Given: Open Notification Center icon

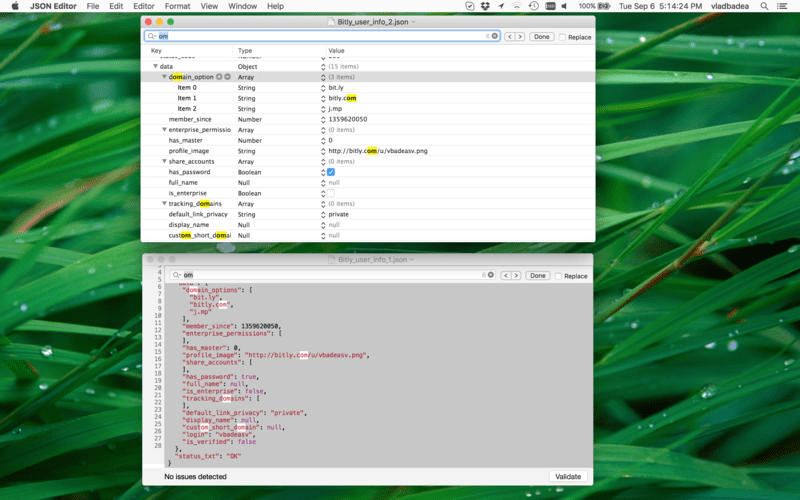Looking at the screenshot, I should (x=782, y=6).
